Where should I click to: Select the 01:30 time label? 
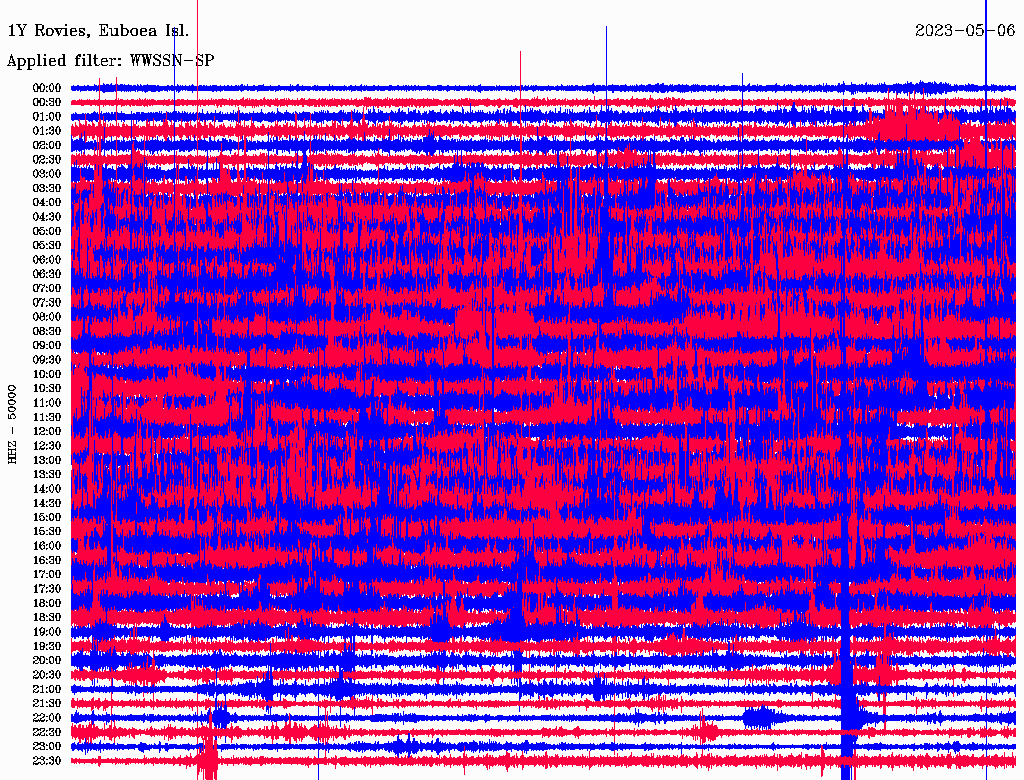47,131
